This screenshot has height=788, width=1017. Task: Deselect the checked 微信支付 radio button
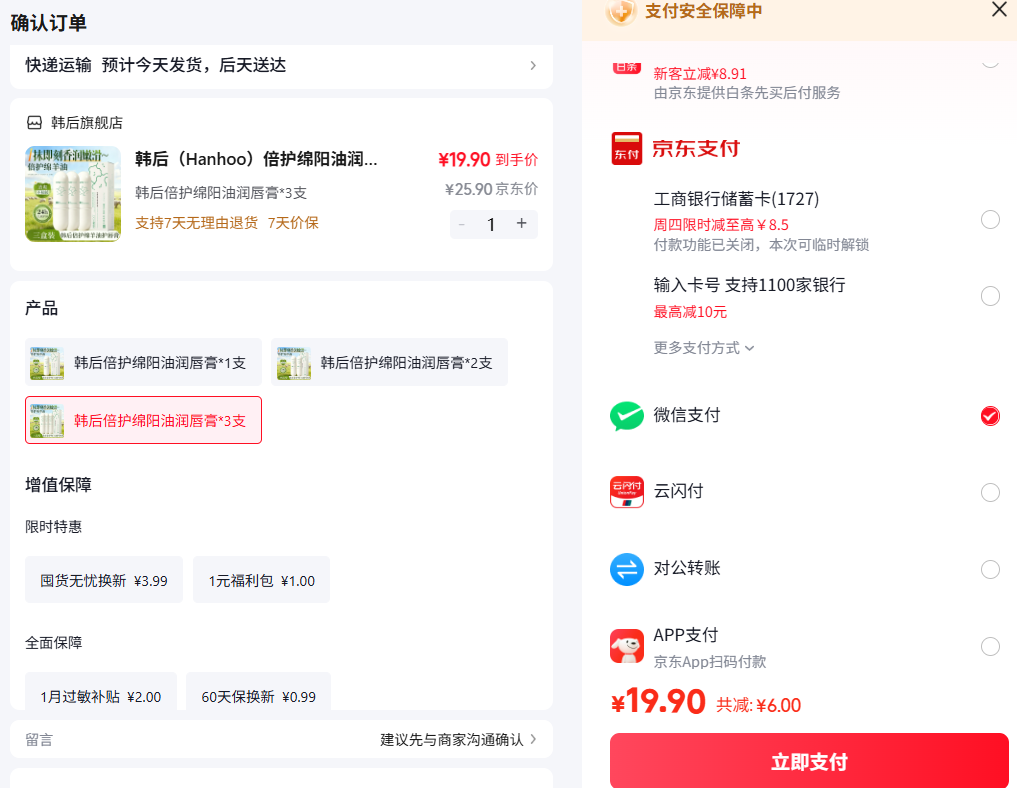[990, 416]
